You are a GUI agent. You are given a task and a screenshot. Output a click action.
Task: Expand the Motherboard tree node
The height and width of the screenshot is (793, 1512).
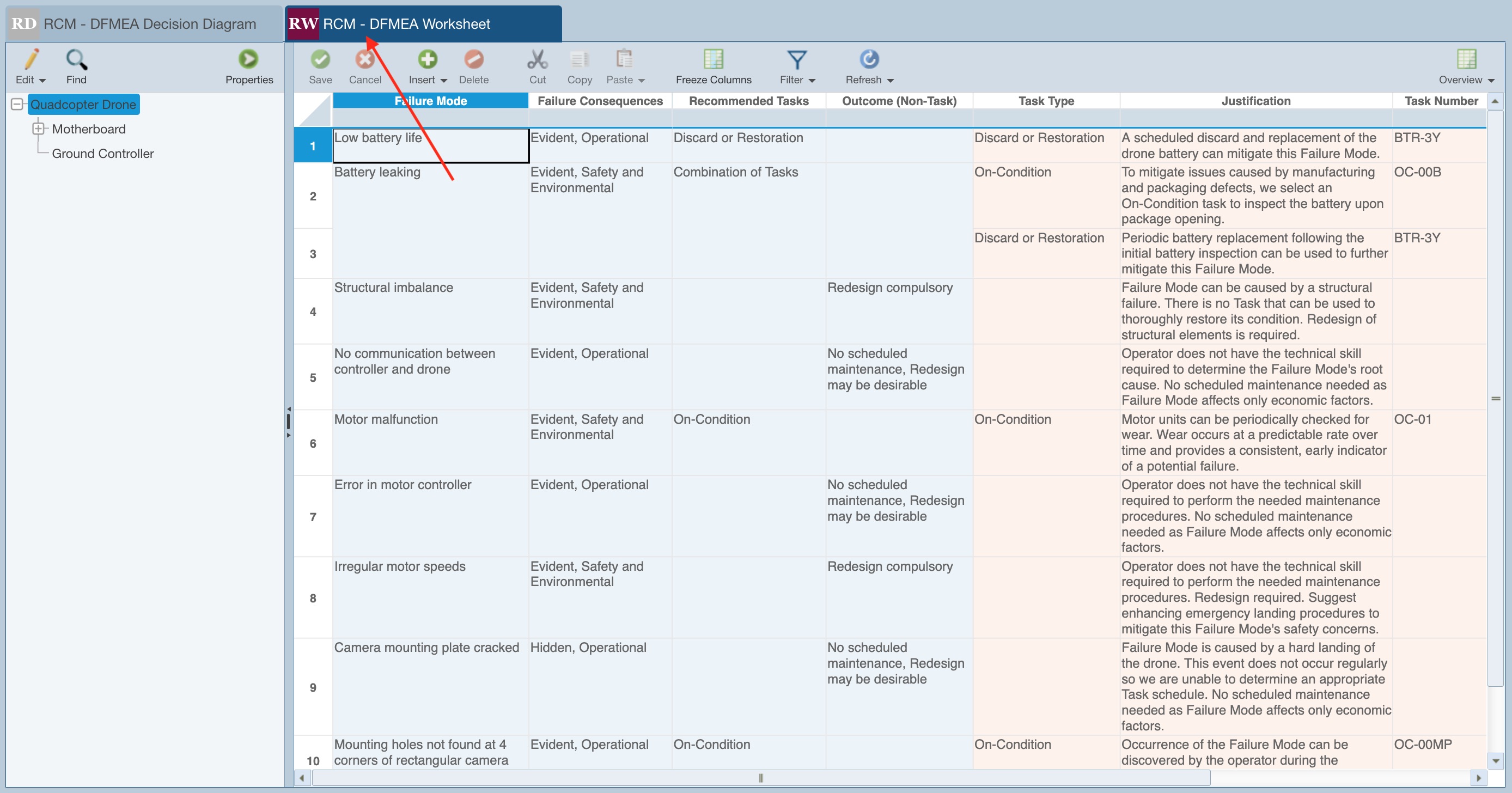tap(38, 129)
